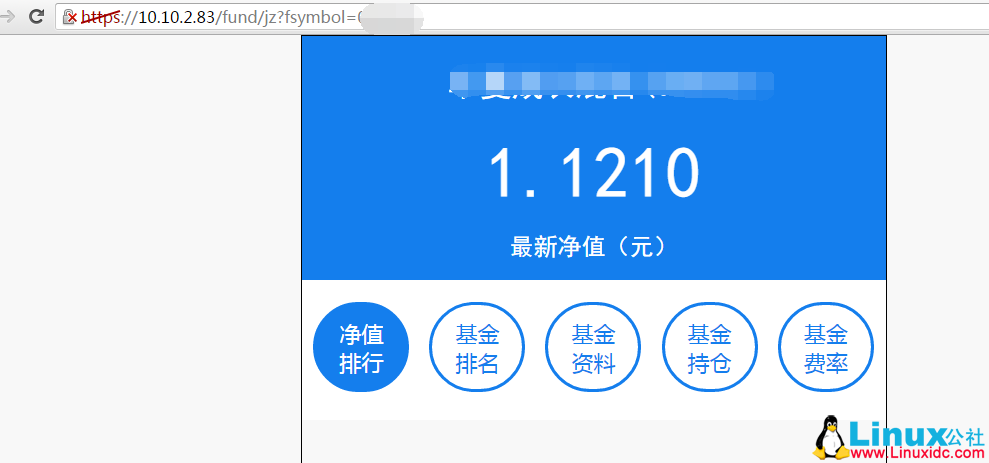Click the blurred fsymbol value in URL
The image size is (989, 463).
click(390, 17)
